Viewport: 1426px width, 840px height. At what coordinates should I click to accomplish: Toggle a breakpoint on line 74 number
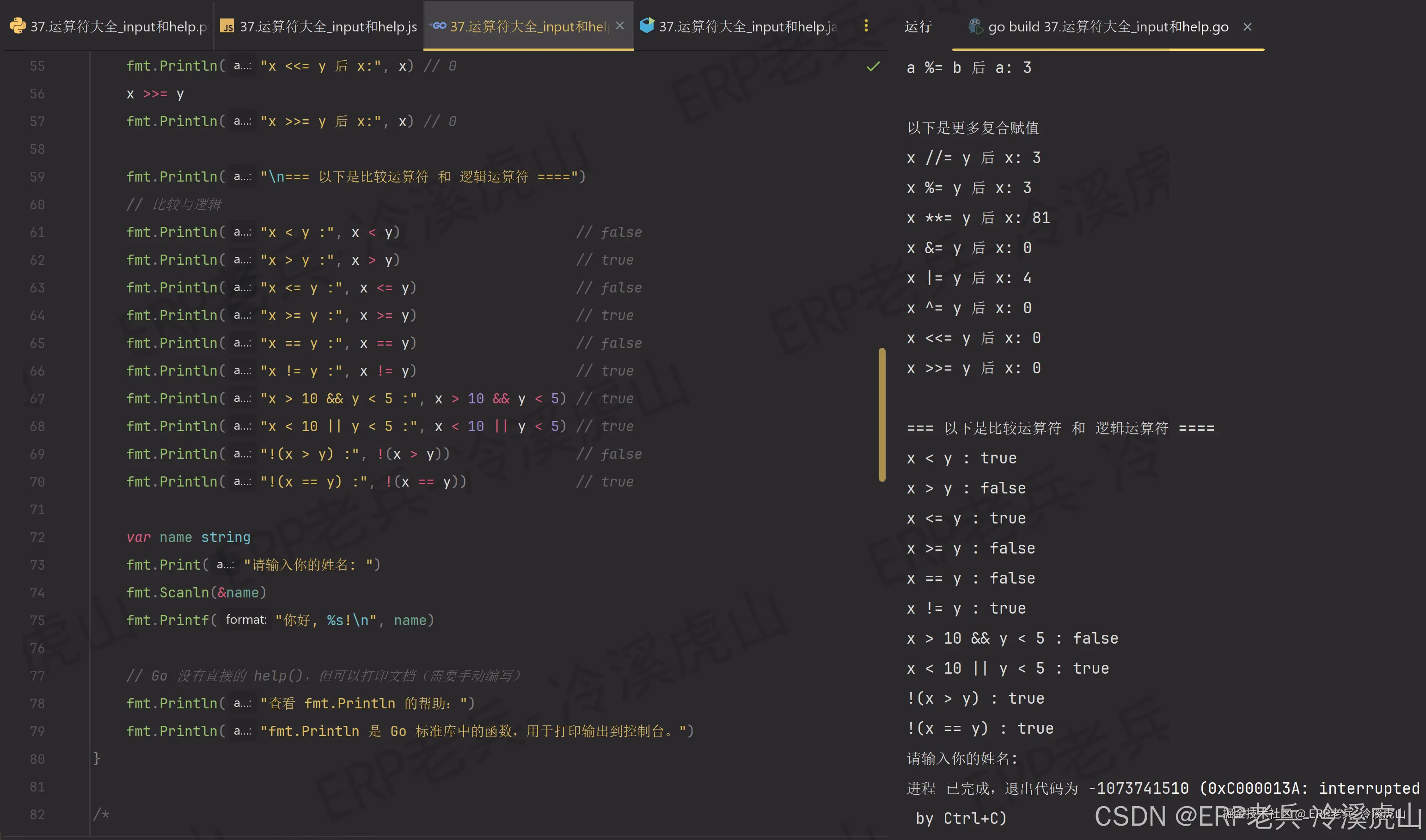coord(37,592)
